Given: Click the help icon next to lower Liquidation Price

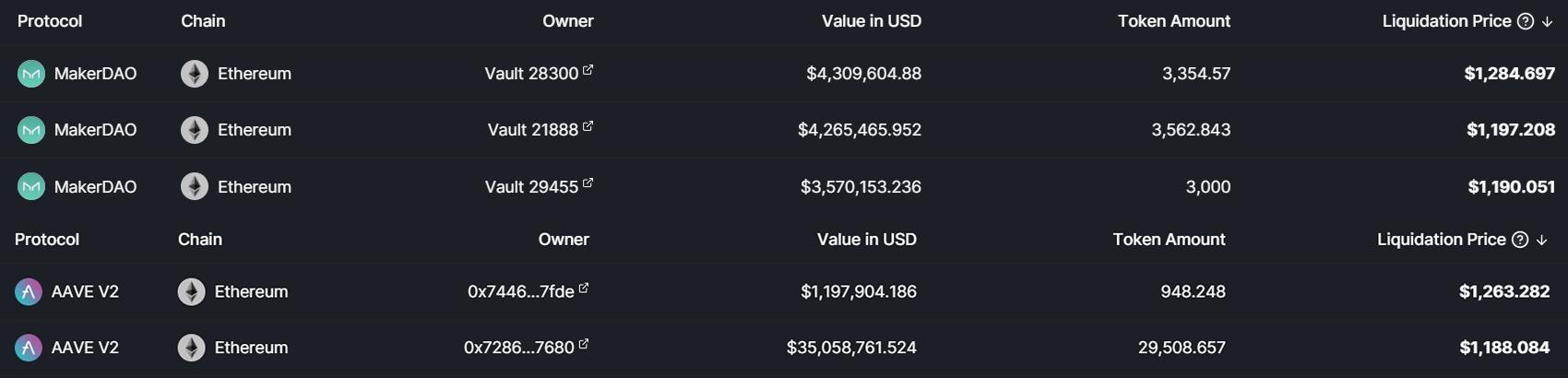Looking at the screenshot, I should coord(1520,240).
